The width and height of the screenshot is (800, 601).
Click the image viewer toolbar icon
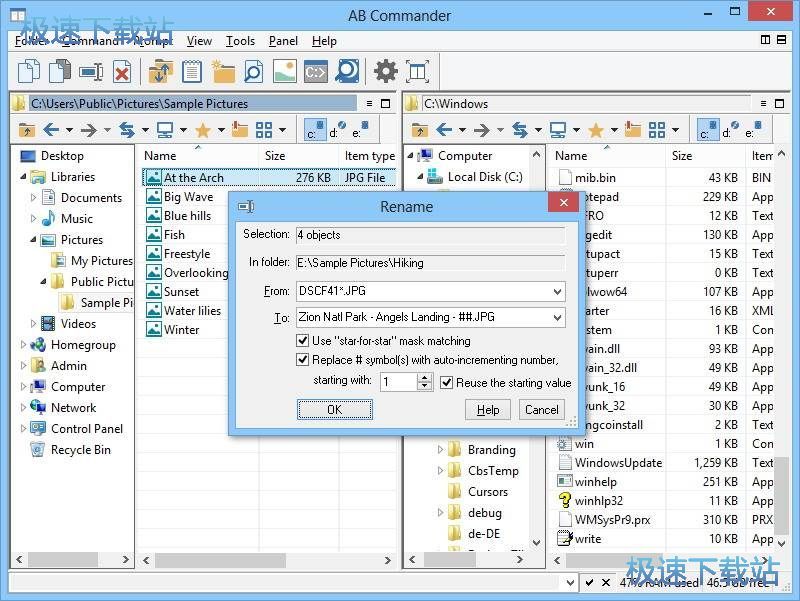coord(285,71)
